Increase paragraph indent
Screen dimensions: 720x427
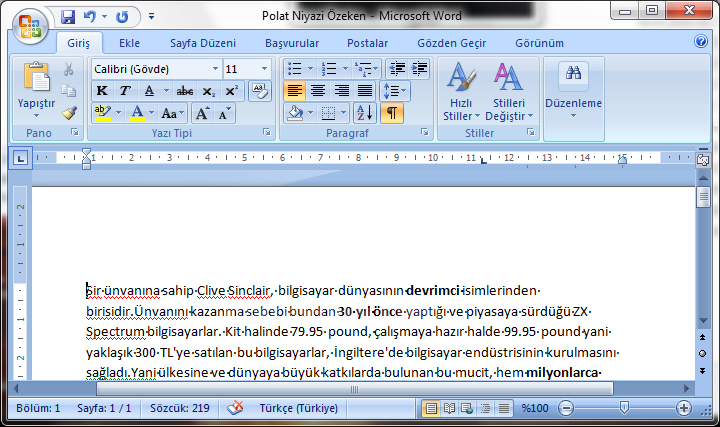pyautogui.click(x=419, y=69)
